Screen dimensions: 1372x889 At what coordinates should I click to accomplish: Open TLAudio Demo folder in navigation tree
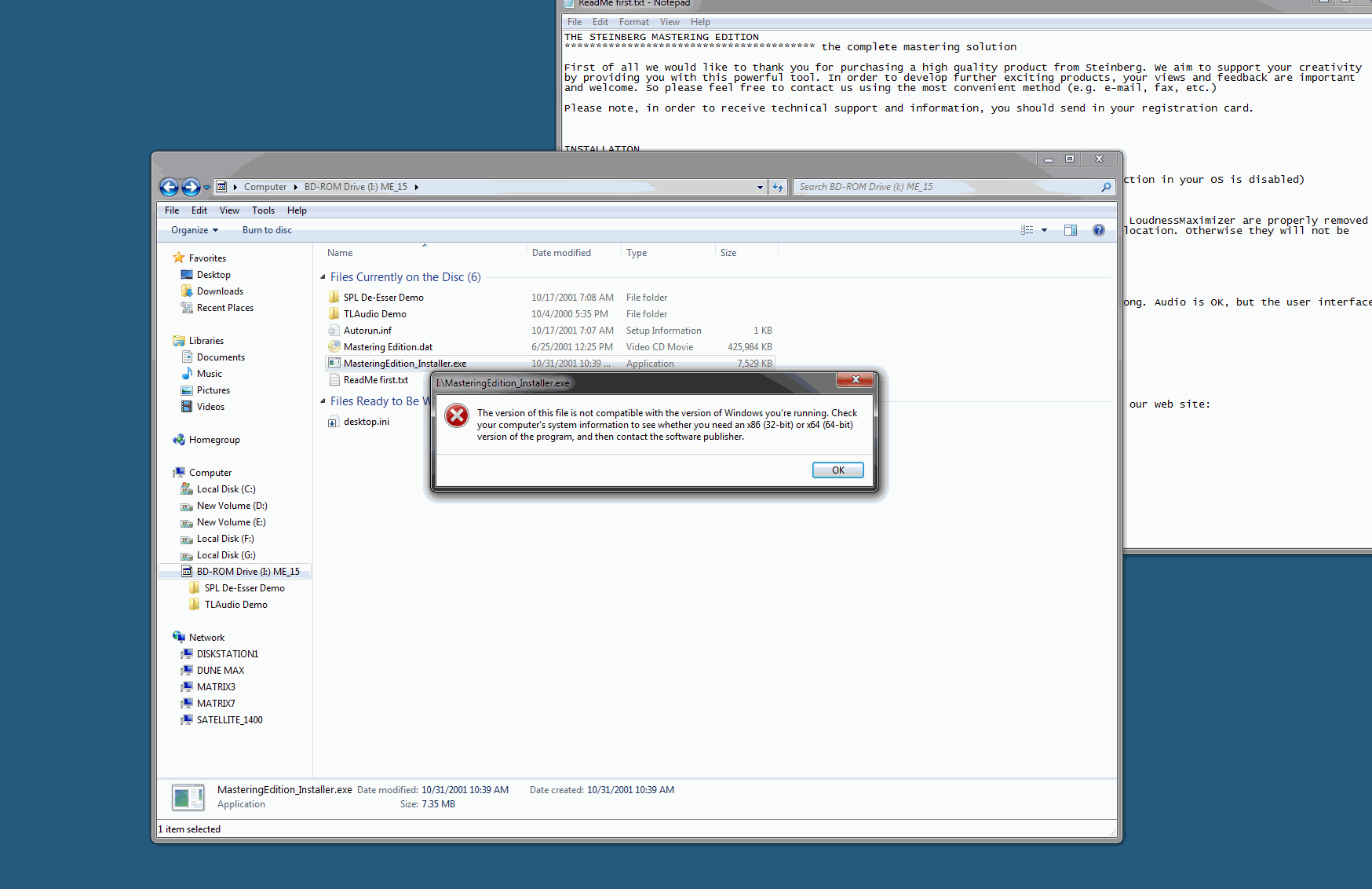pyautogui.click(x=228, y=605)
